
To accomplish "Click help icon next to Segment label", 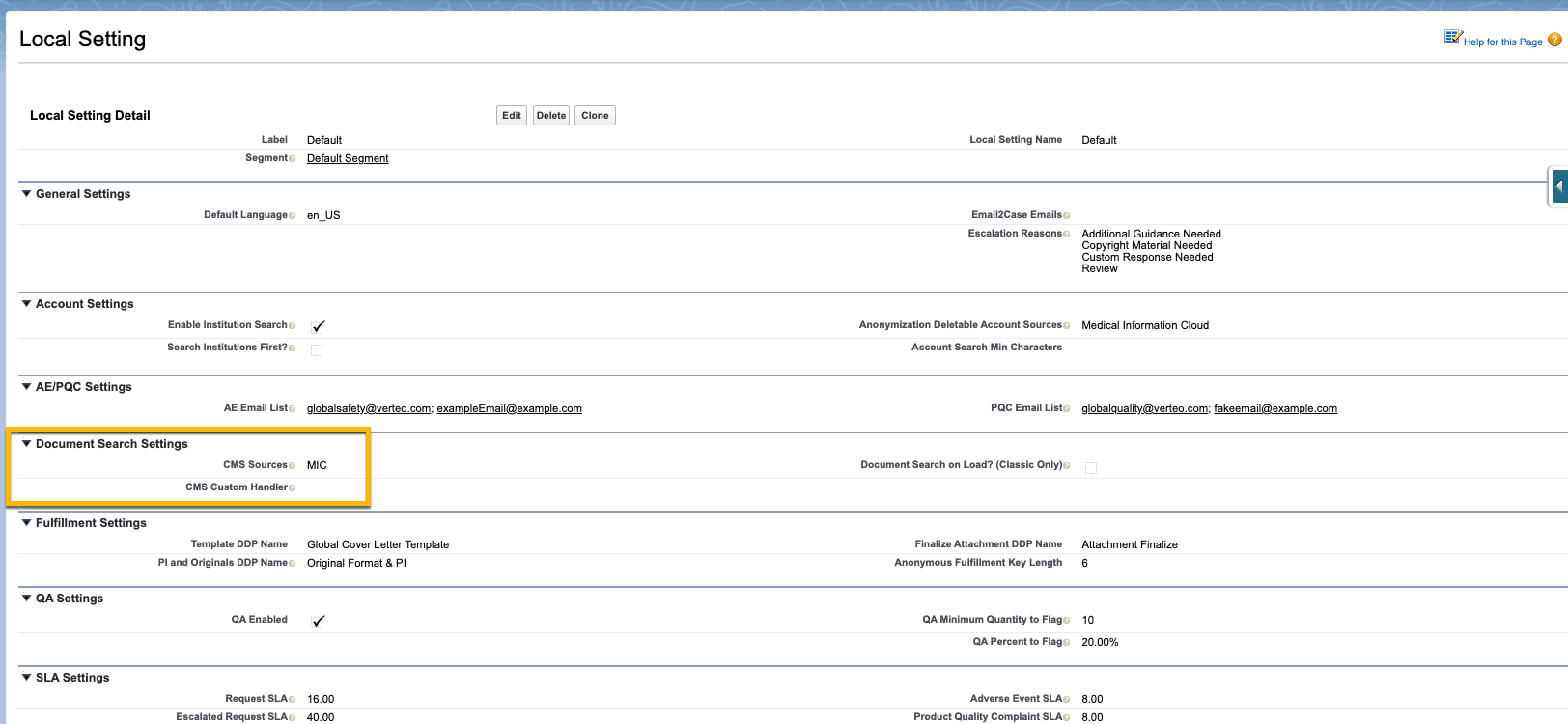I will tap(293, 159).
